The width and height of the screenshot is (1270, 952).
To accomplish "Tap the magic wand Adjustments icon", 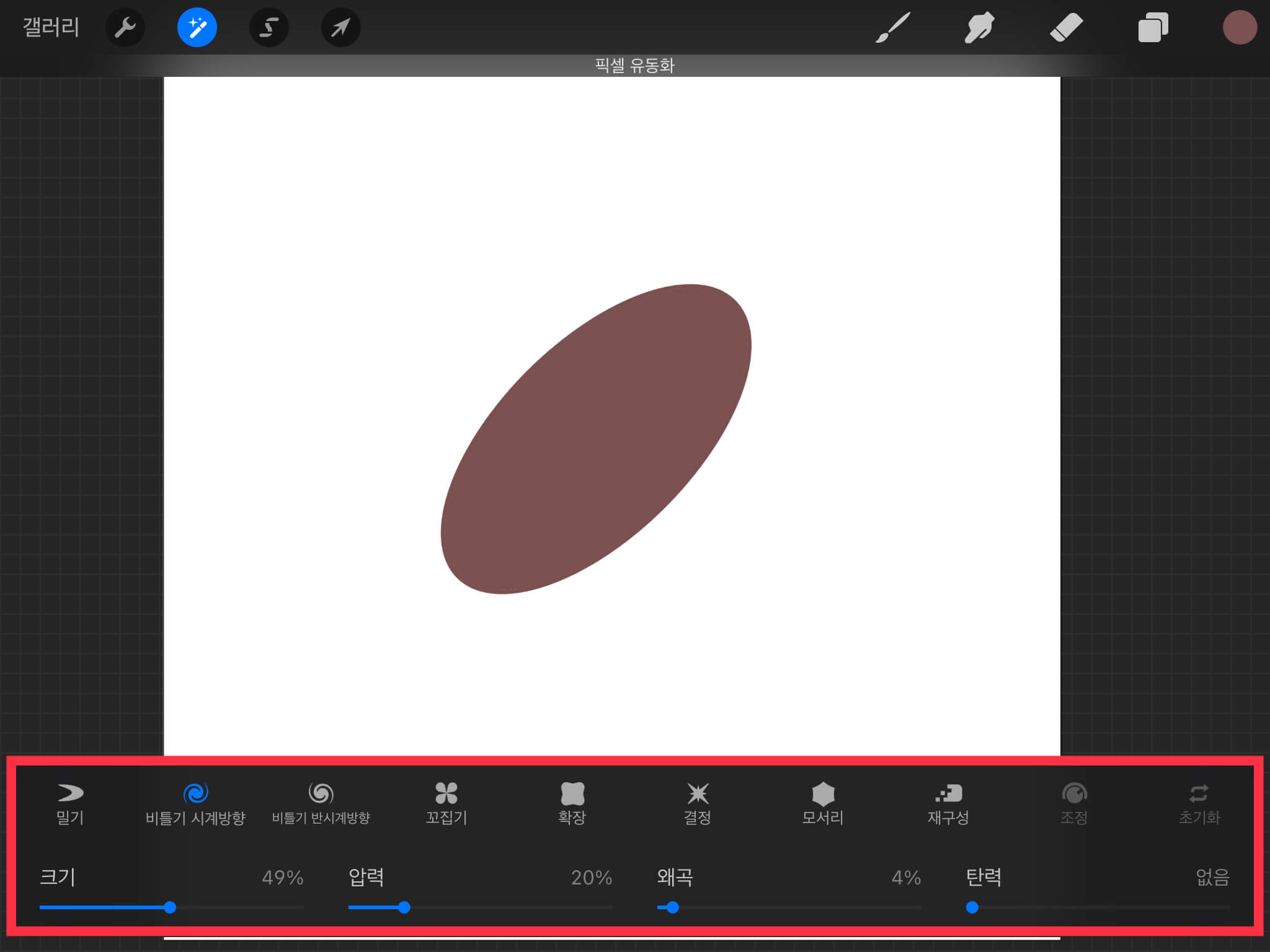I will 197,28.
